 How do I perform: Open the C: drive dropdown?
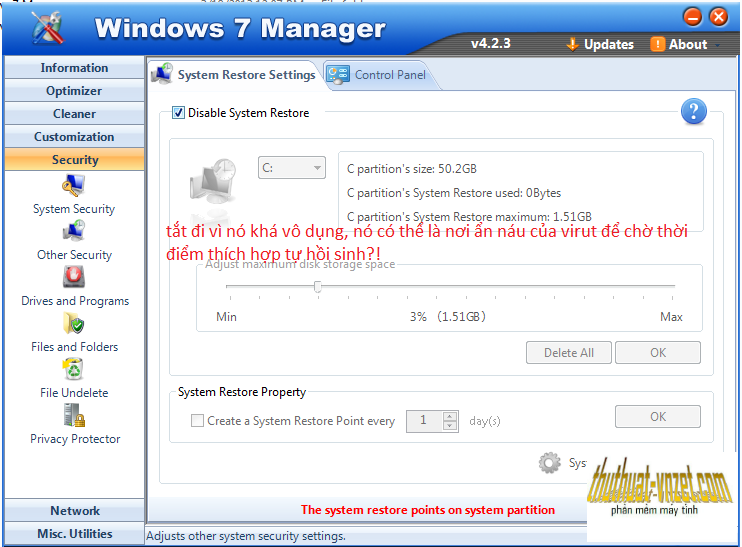[x=292, y=168]
